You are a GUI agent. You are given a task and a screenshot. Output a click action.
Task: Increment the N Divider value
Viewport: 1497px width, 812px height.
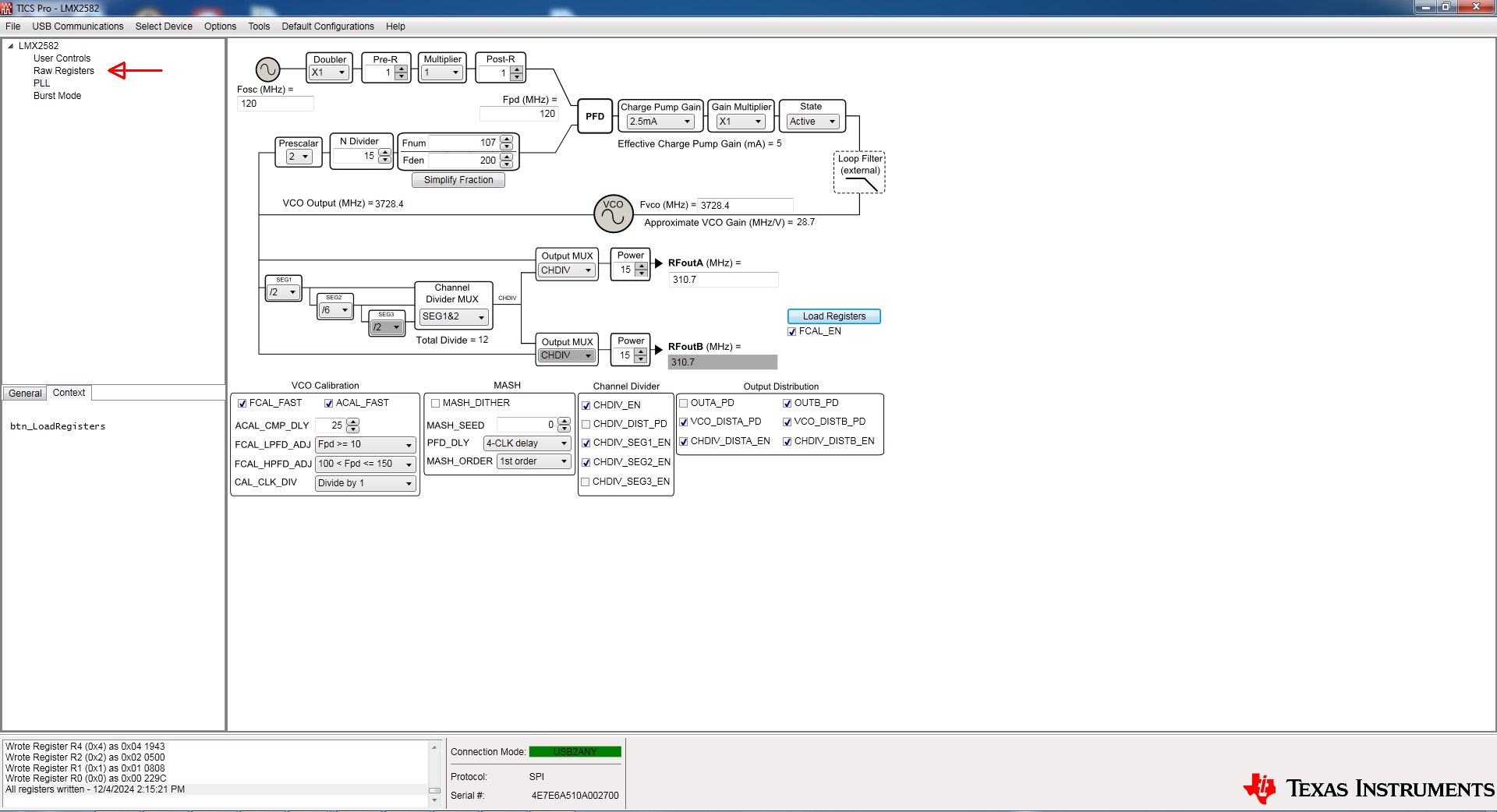coord(385,152)
